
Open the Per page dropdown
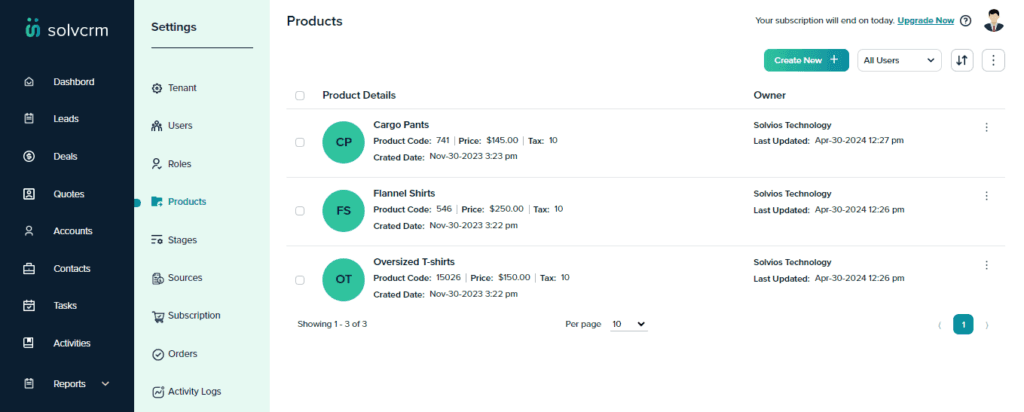[629, 324]
